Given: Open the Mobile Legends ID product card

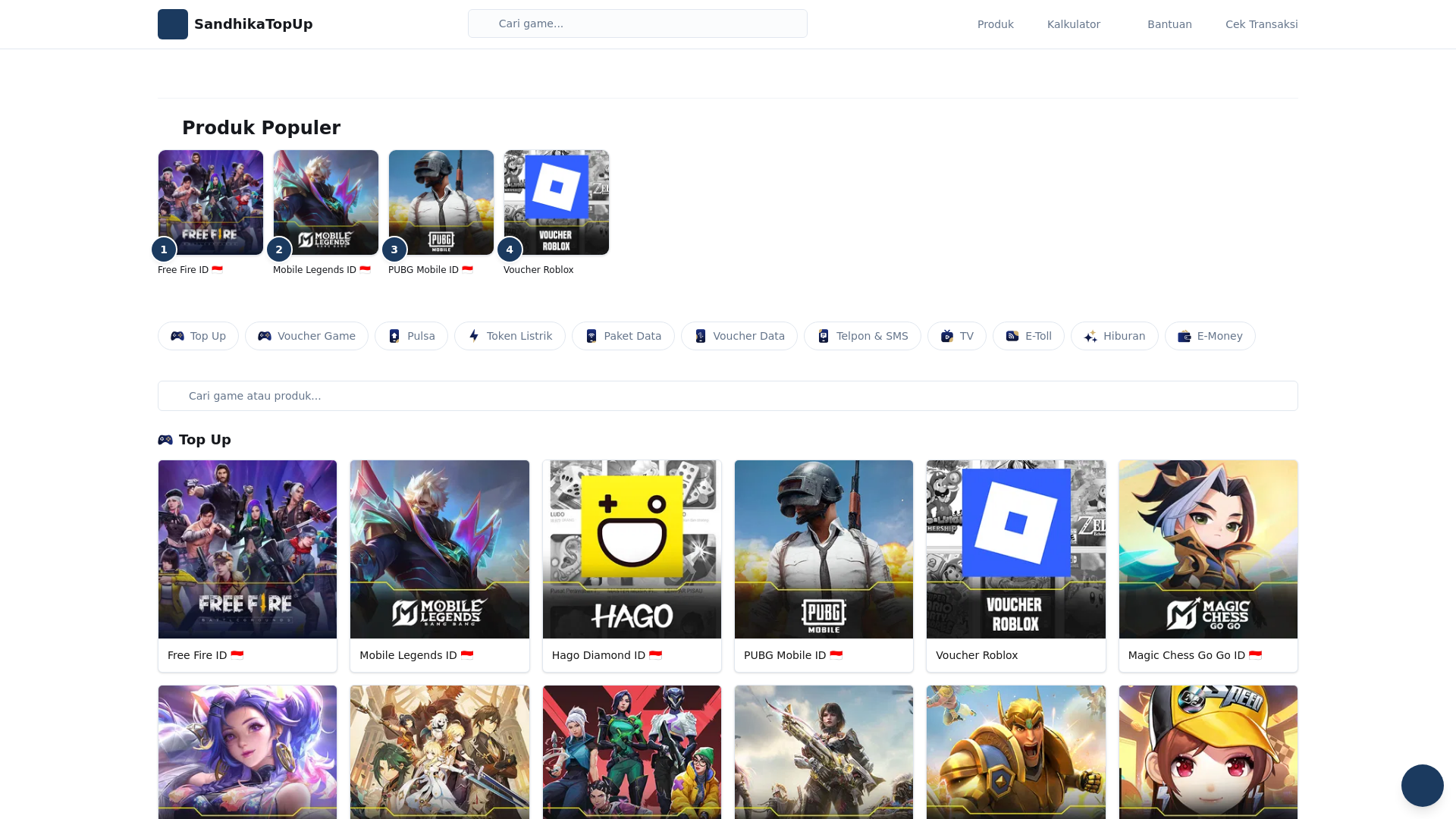Looking at the screenshot, I should 440,566.
